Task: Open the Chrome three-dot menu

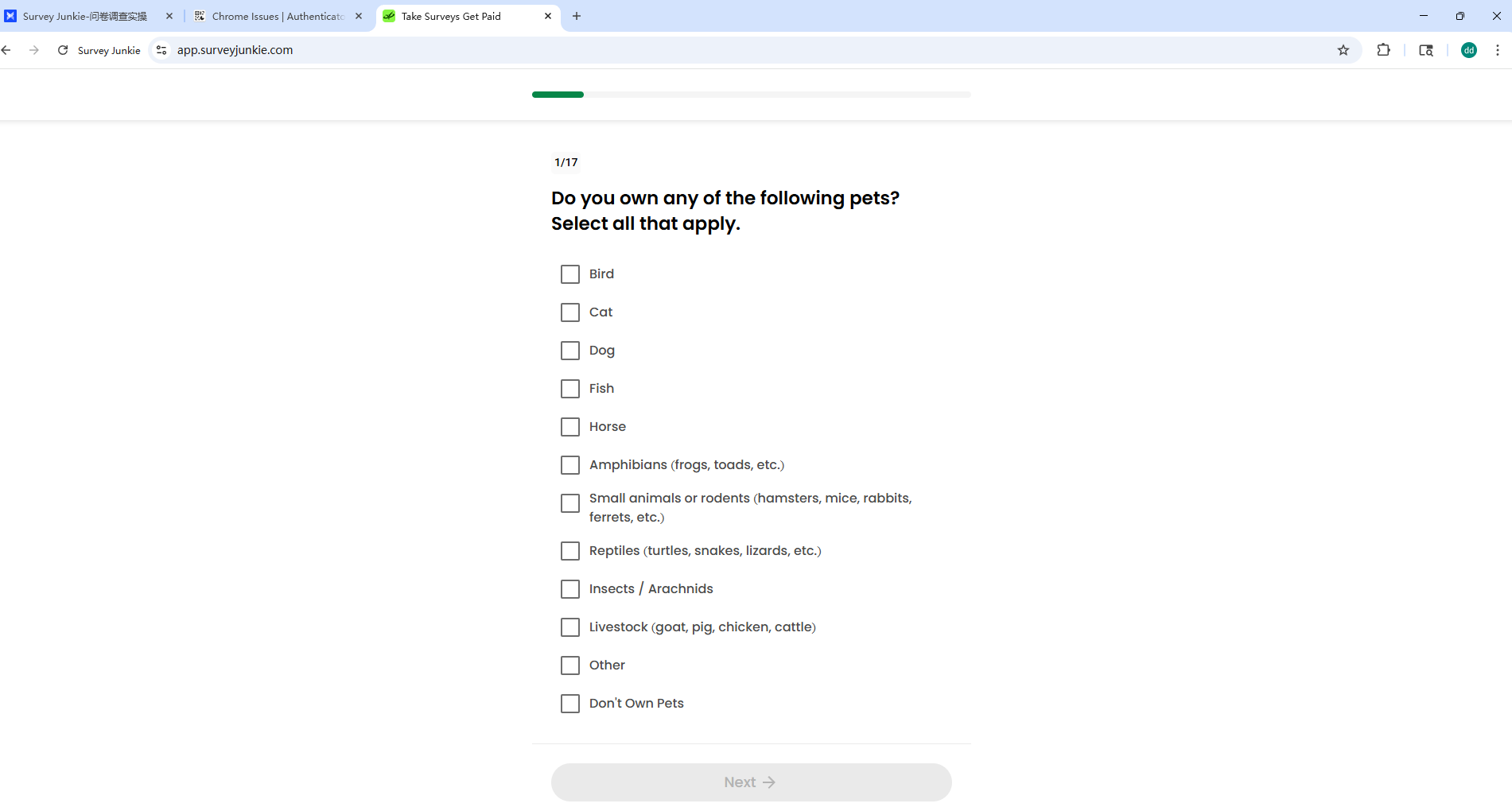Action: 1497,50
